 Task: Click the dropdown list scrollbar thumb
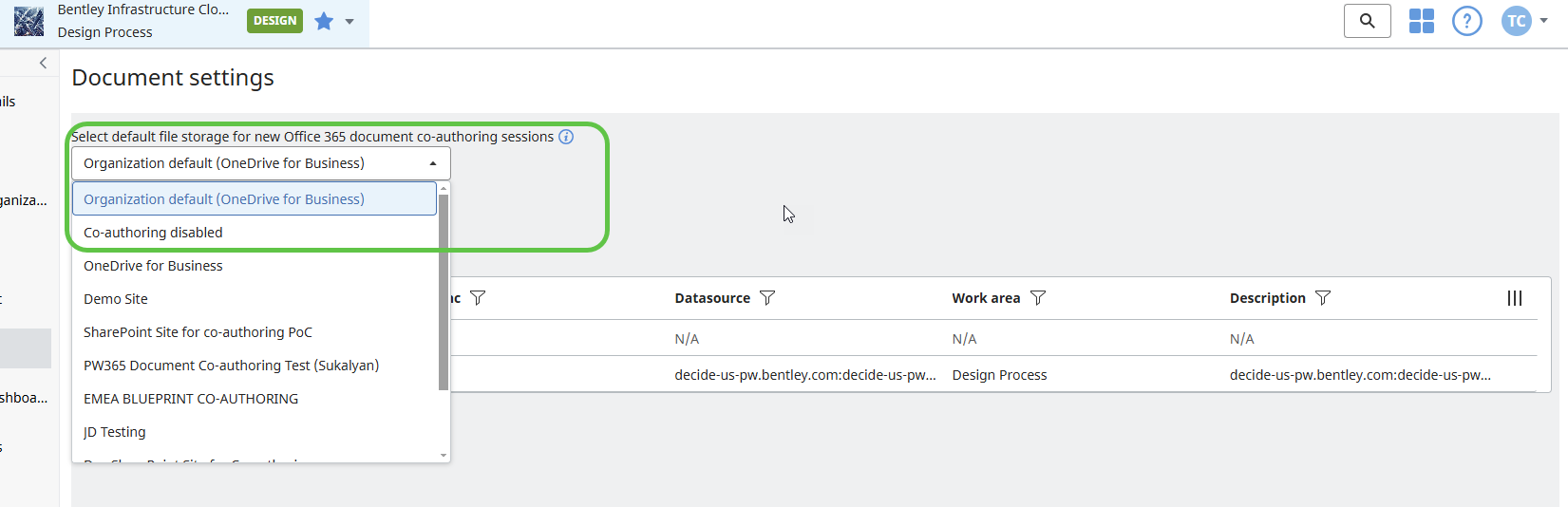pyautogui.click(x=444, y=291)
